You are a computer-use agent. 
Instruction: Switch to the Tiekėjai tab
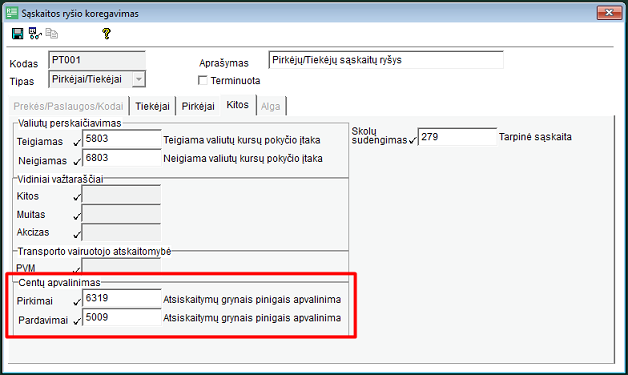point(152,106)
